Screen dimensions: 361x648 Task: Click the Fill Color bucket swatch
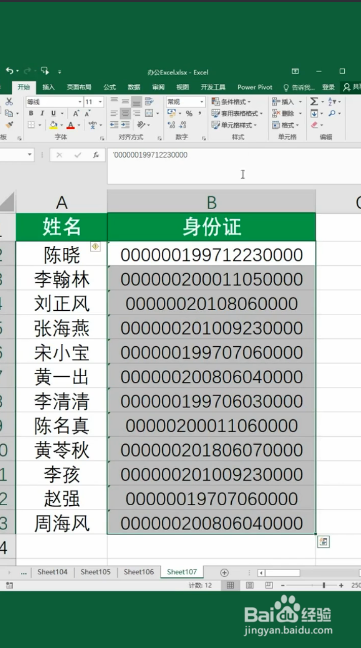53,125
